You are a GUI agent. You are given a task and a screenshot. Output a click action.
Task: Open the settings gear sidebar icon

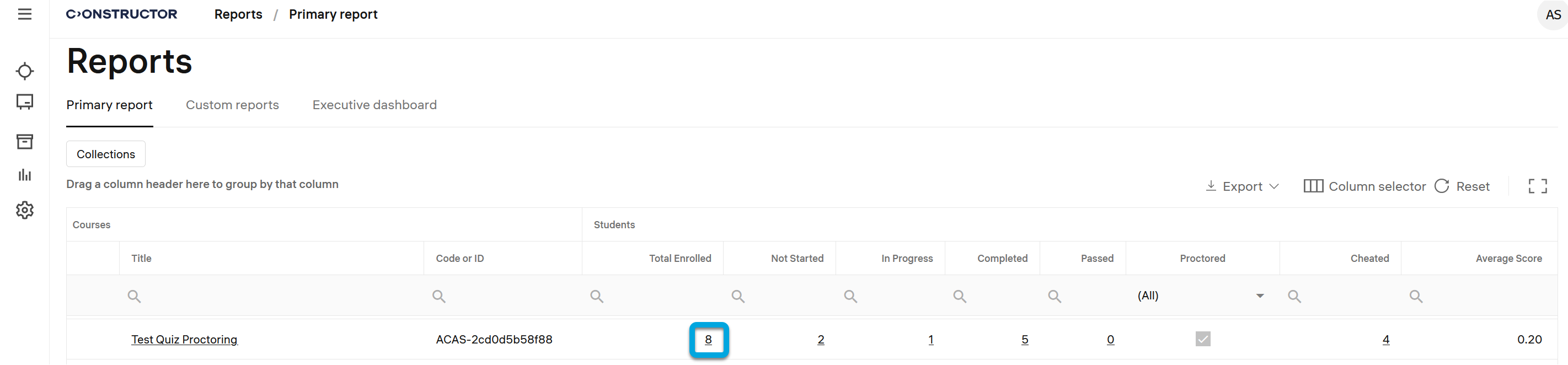coord(24,211)
